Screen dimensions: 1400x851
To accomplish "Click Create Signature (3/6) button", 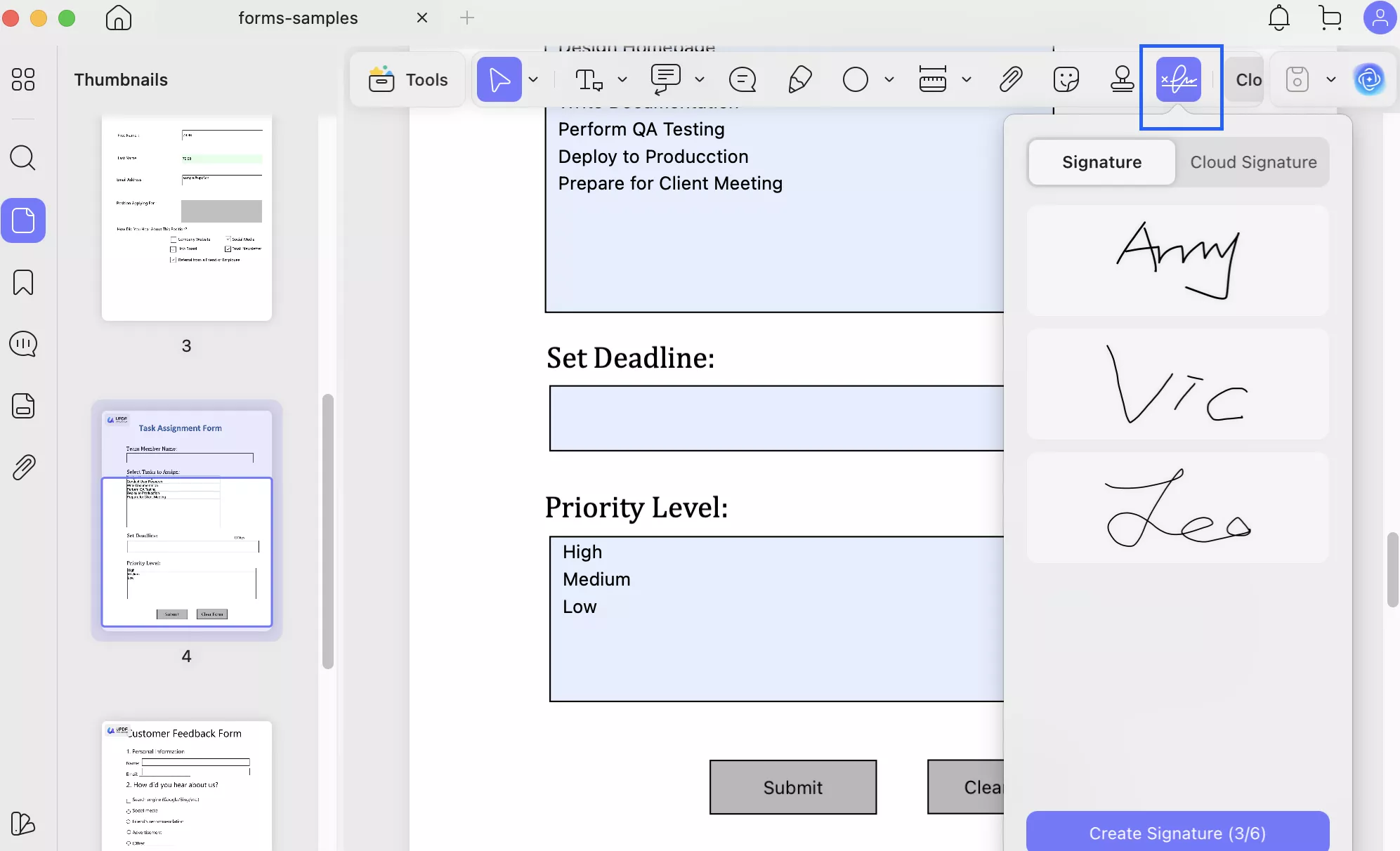I will [x=1177, y=833].
